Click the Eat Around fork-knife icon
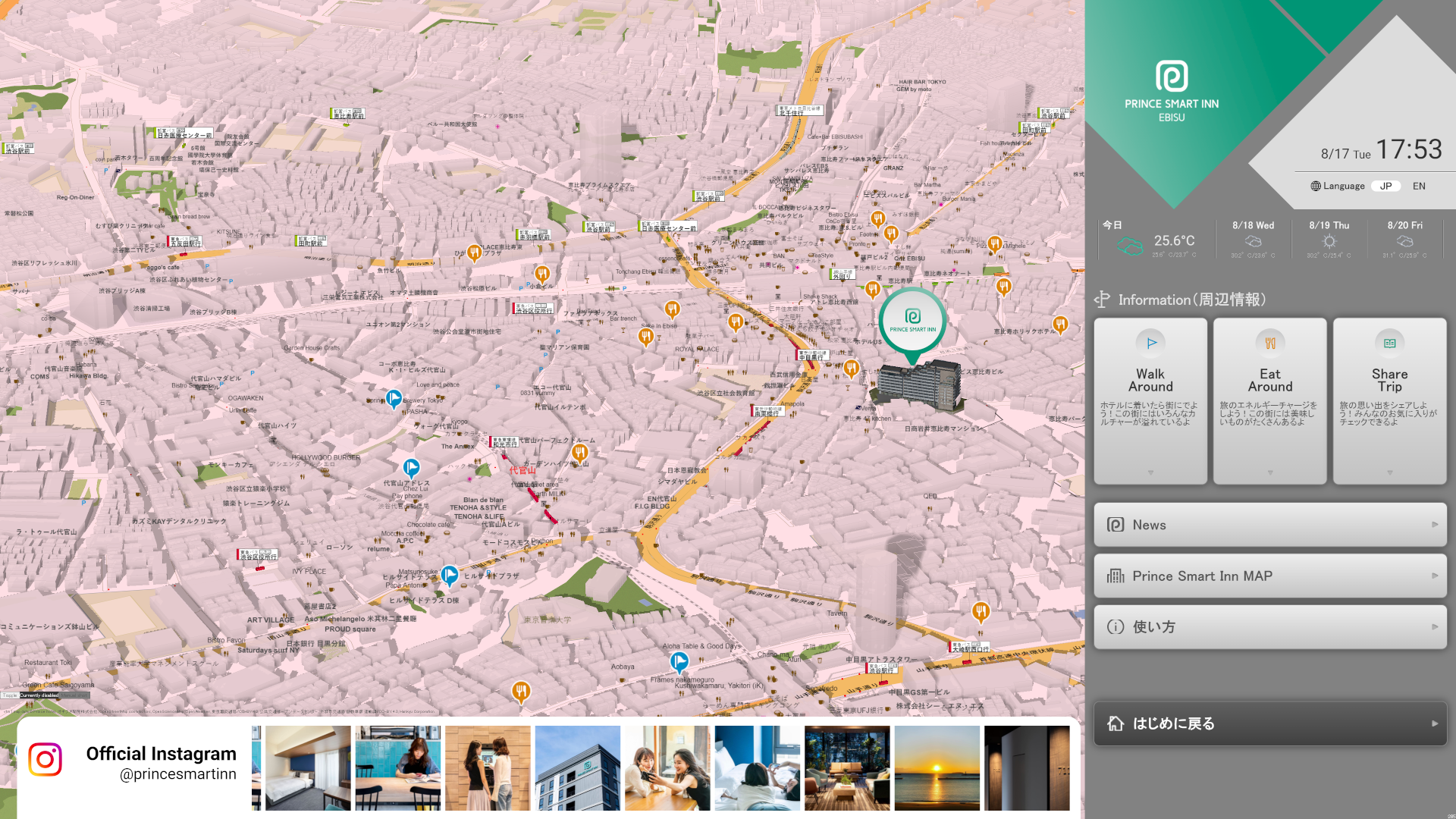Viewport: 1456px width, 819px height. 1270,343
